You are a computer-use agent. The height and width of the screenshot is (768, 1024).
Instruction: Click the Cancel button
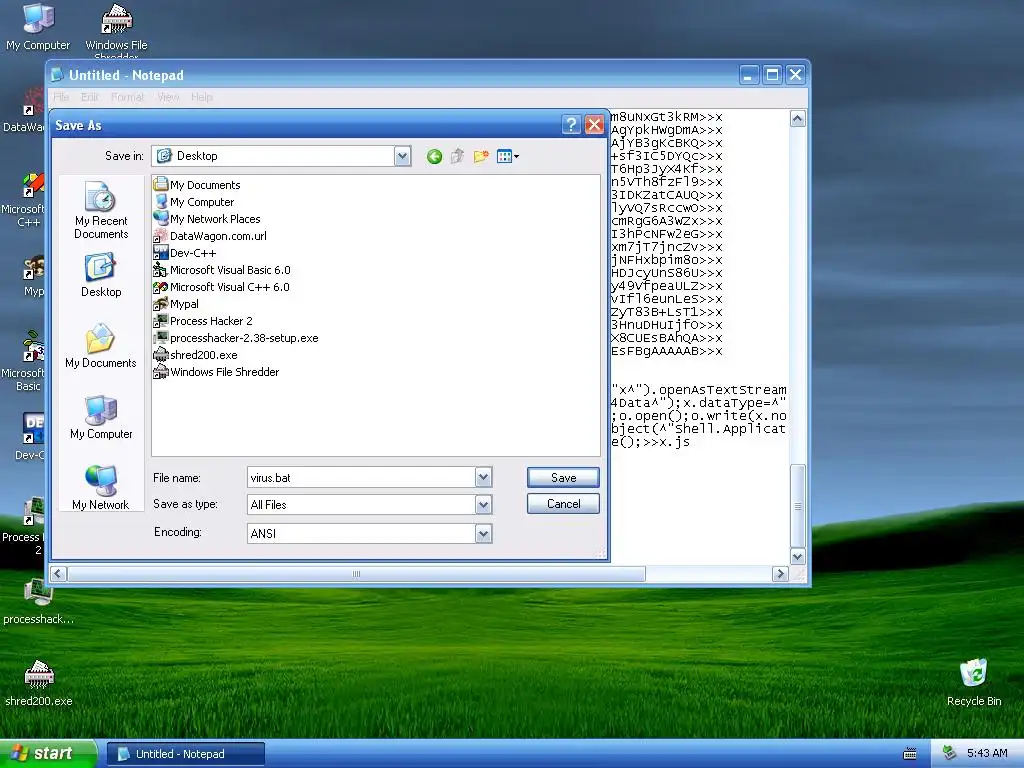click(x=563, y=504)
